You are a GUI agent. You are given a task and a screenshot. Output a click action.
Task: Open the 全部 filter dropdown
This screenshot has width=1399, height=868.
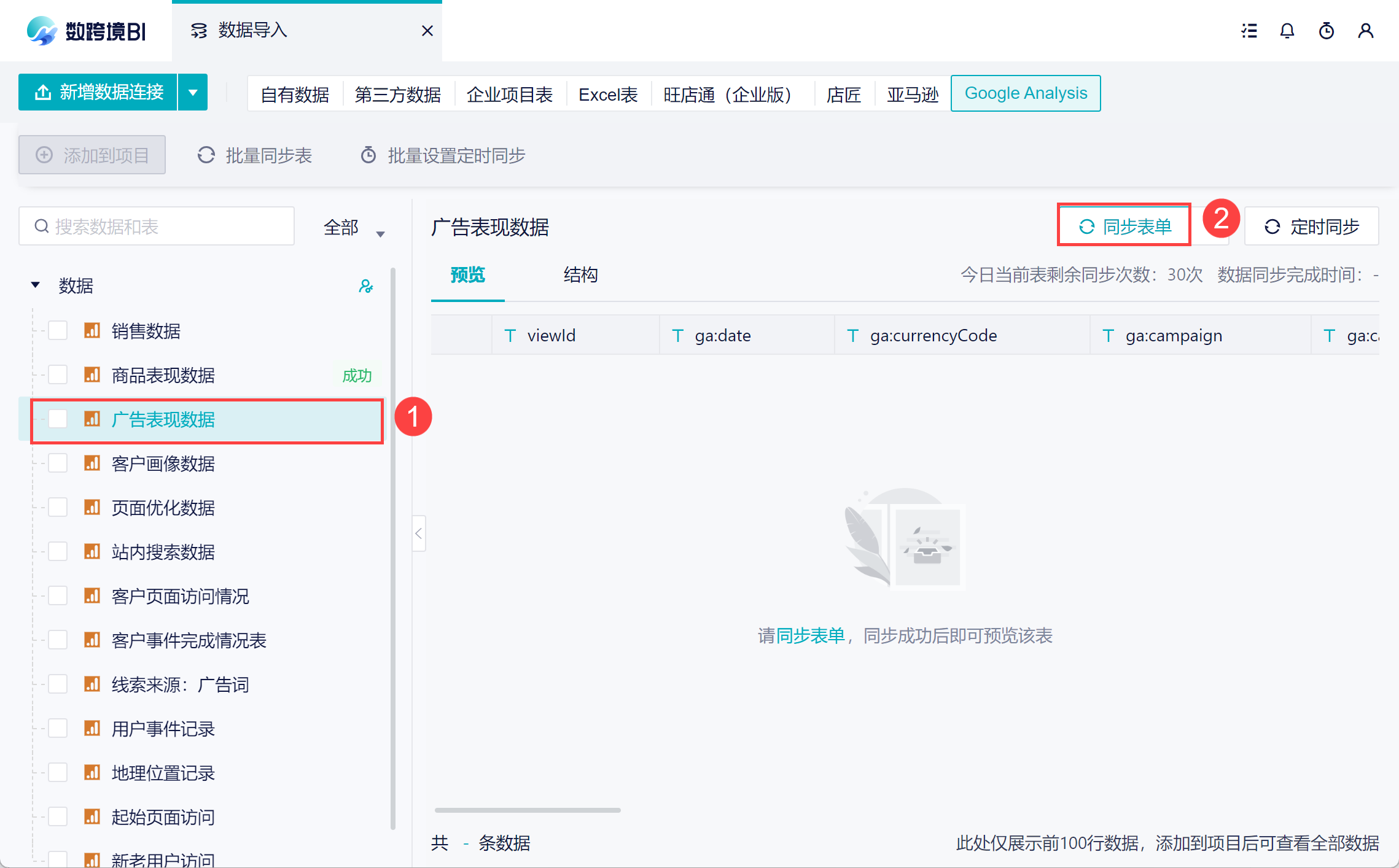(354, 228)
